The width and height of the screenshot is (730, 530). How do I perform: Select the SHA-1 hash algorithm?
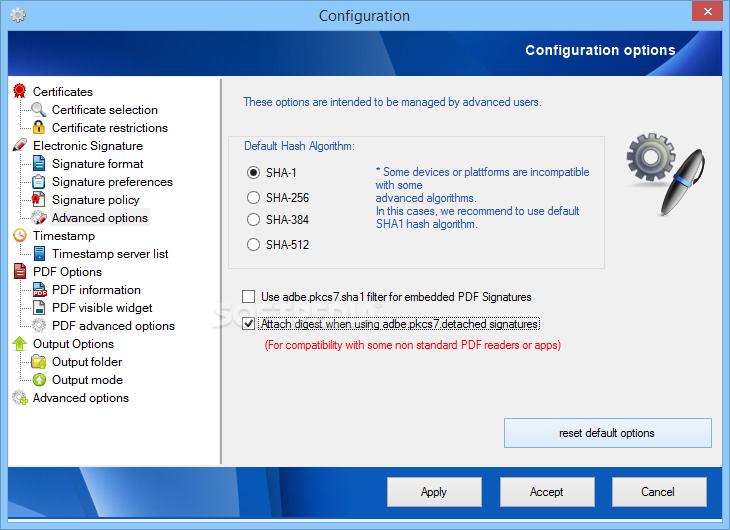(253, 173)
